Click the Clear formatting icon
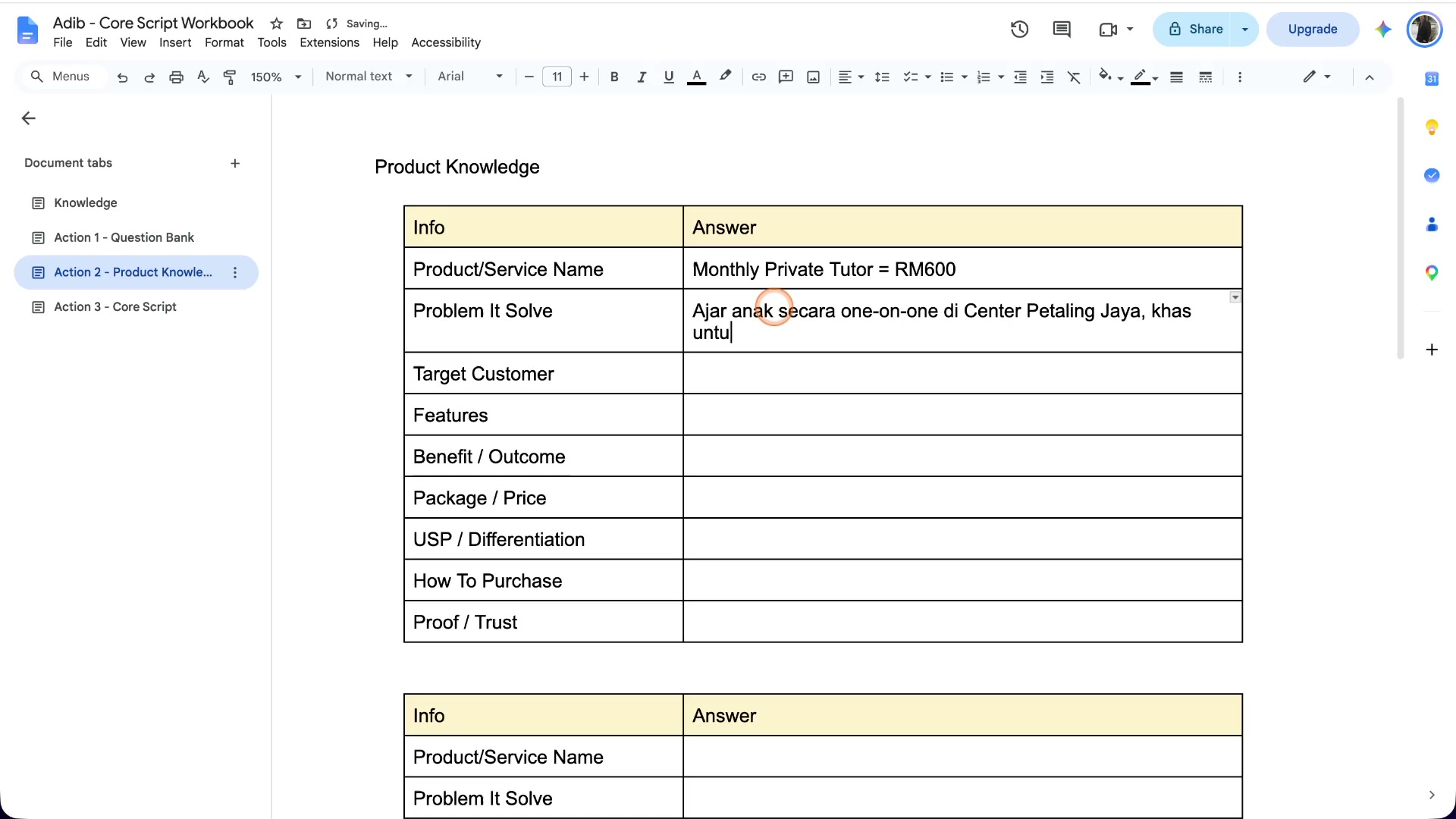The height and width of the screenshot is (819, 1456). (x=1074, y=77)
